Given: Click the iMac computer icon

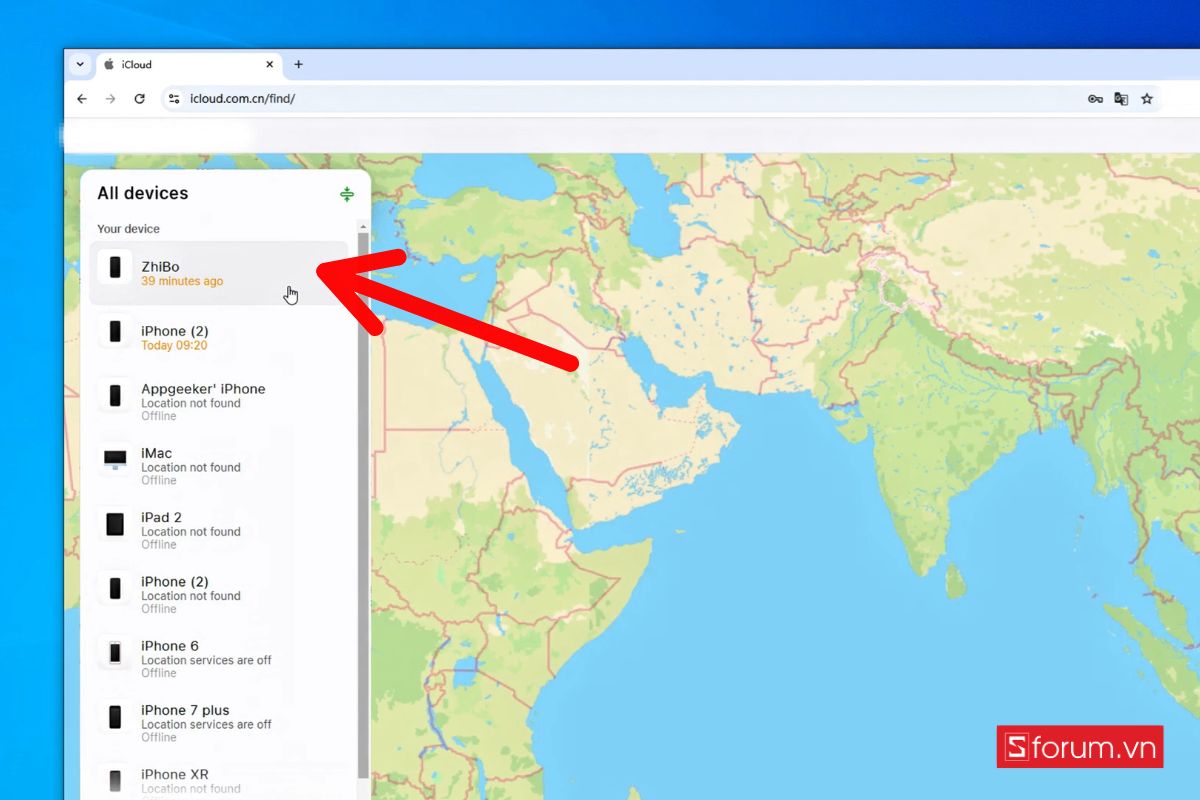Looking at the screenshot, I should pos(115,460).
